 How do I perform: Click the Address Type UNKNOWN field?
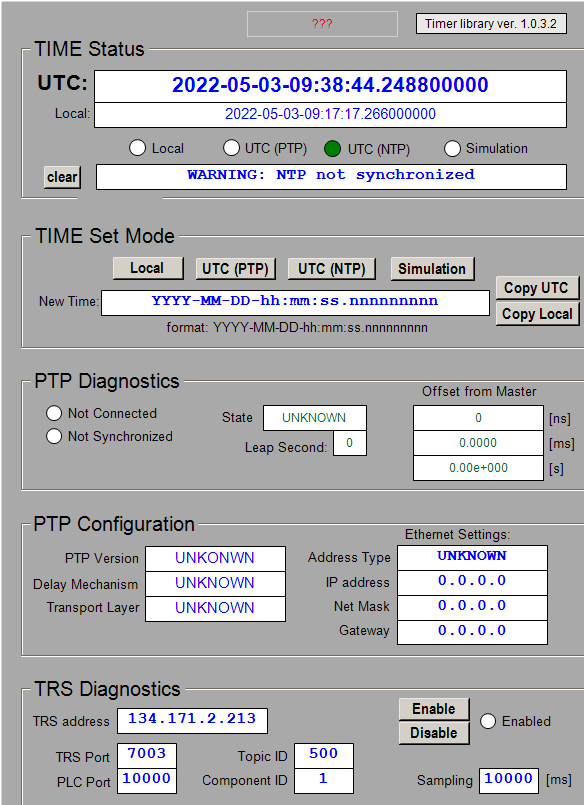pos(472,558)
